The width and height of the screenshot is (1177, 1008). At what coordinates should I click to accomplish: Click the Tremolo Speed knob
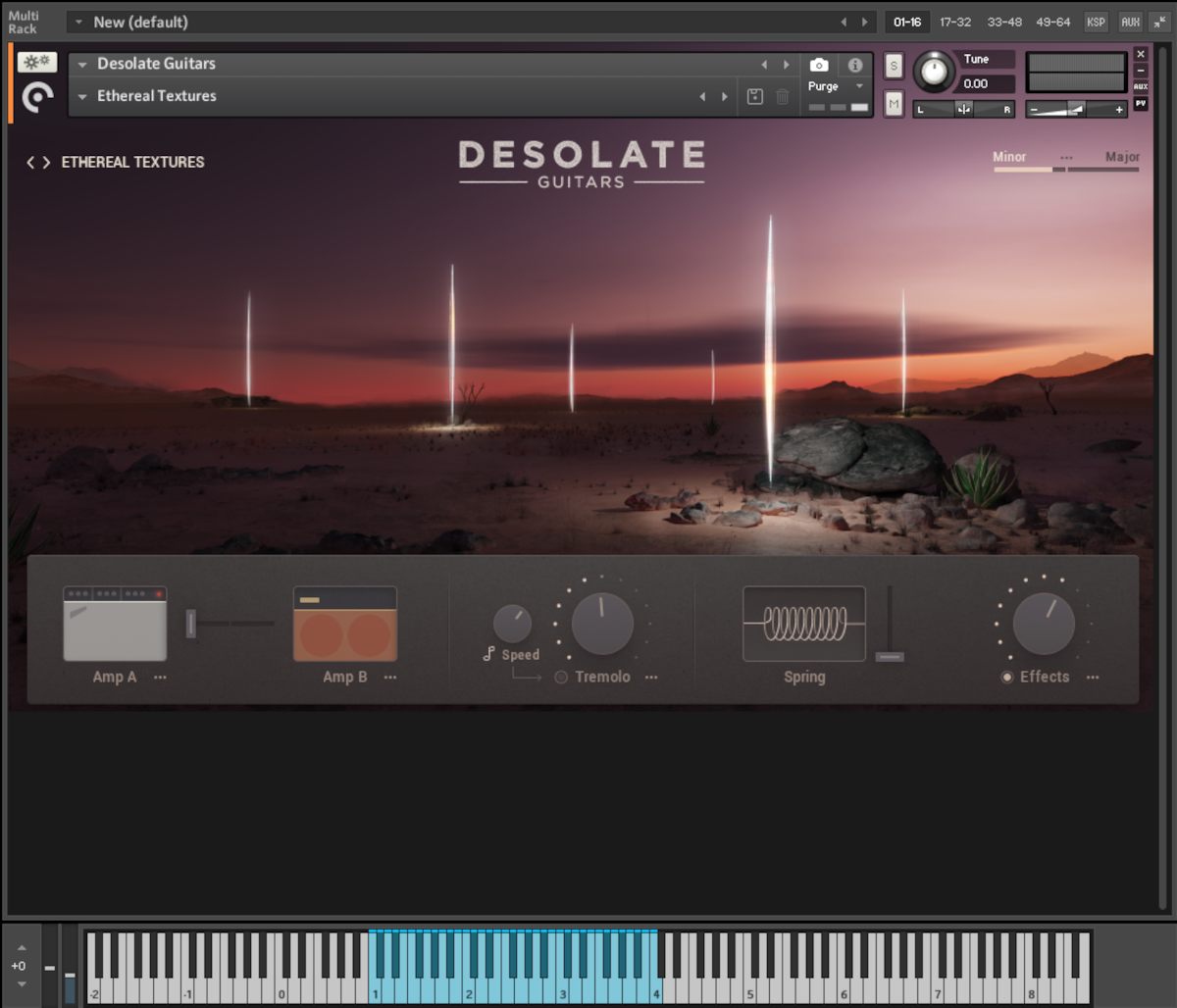512,624
